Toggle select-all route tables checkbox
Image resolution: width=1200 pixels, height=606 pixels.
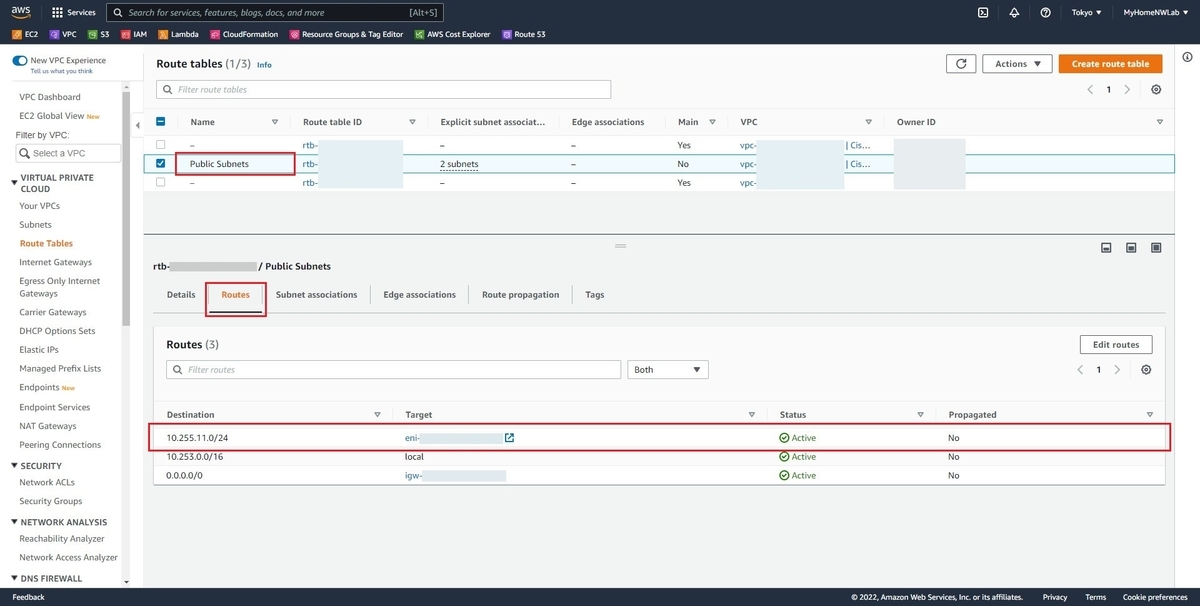pos(161,122)
